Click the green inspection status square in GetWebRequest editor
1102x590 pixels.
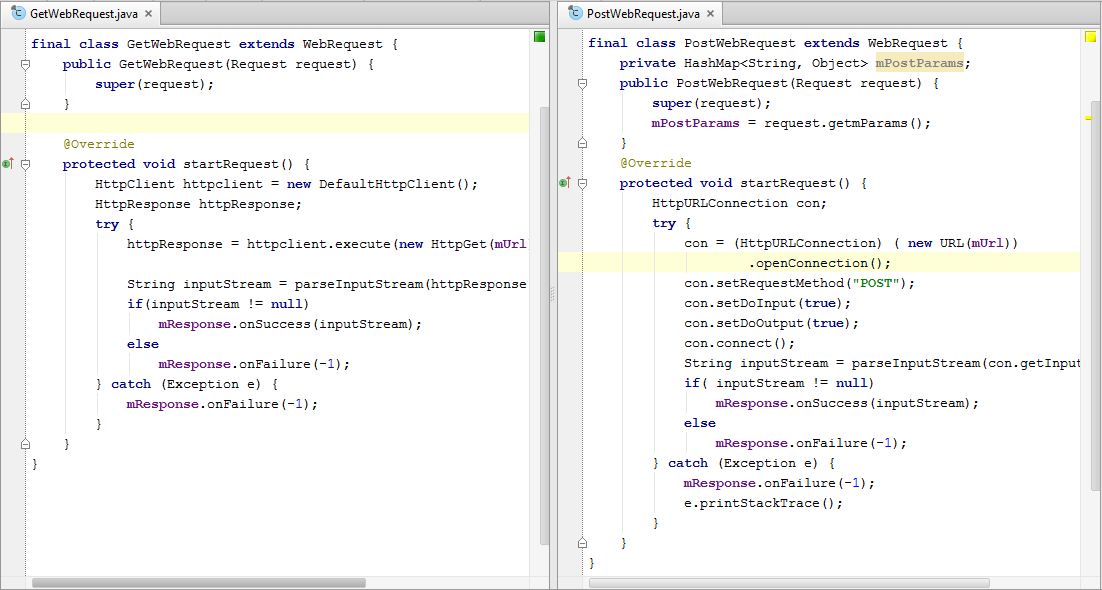pos(539,37)
